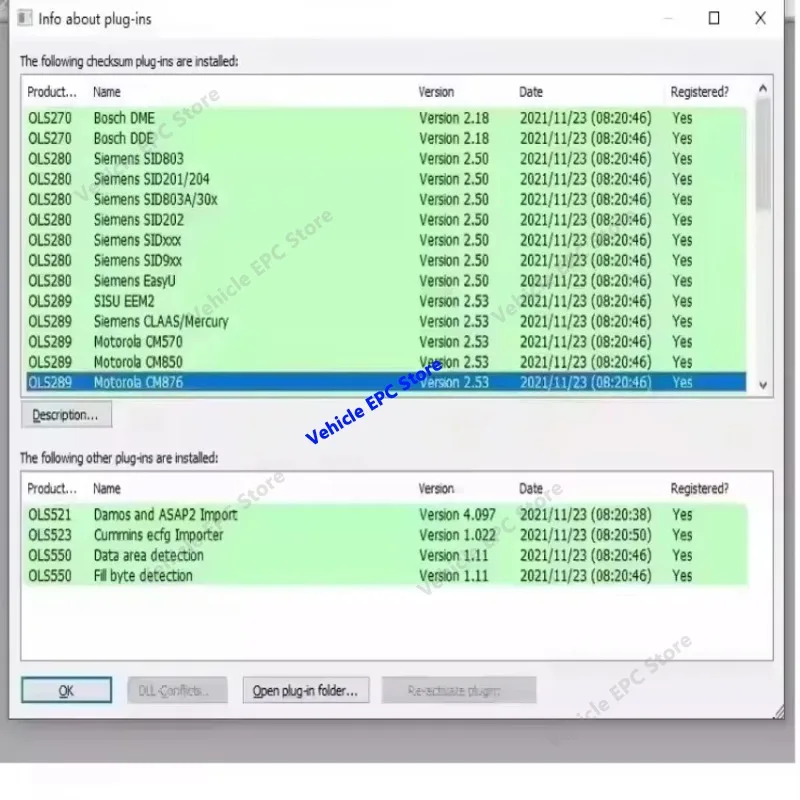800x800 pixels.
Task: Close the Info about plug-ins dialog
Action: coord(760,18)
